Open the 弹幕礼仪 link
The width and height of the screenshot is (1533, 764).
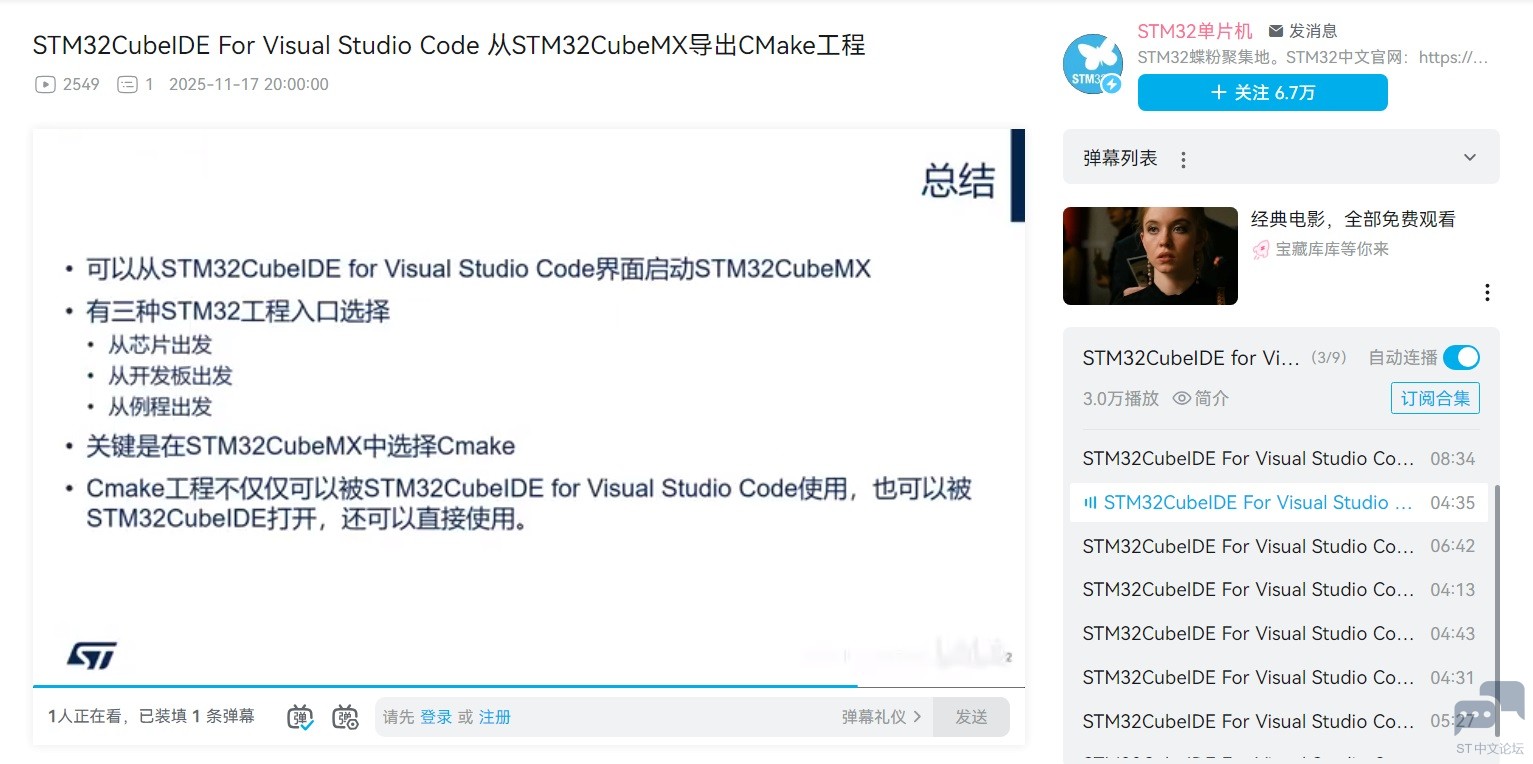point(881,717)
